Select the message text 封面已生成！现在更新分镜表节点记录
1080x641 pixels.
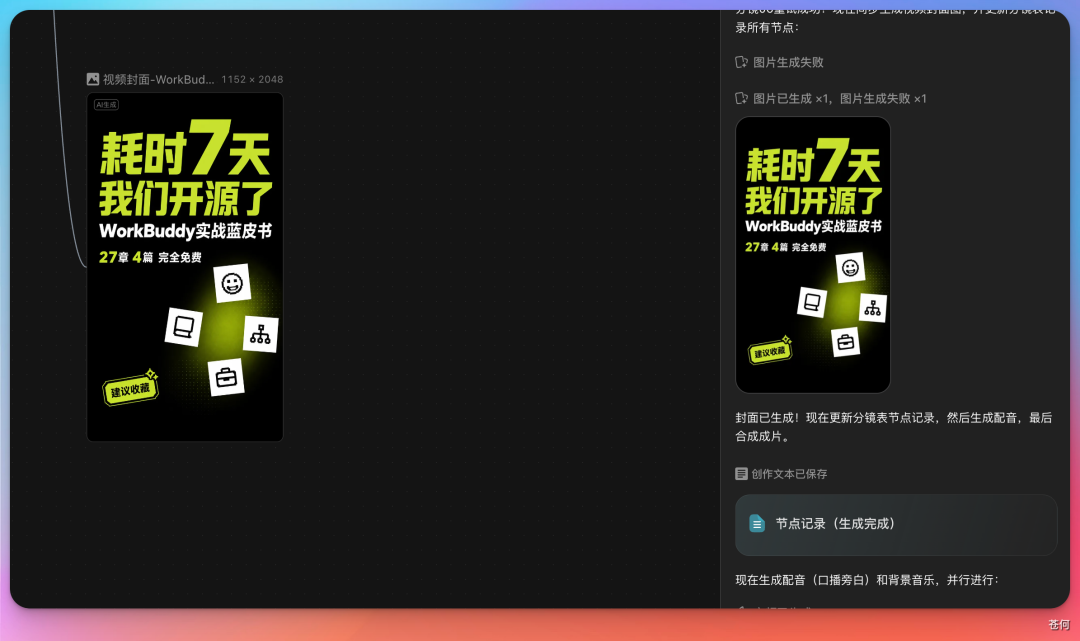tap(835, 418)
